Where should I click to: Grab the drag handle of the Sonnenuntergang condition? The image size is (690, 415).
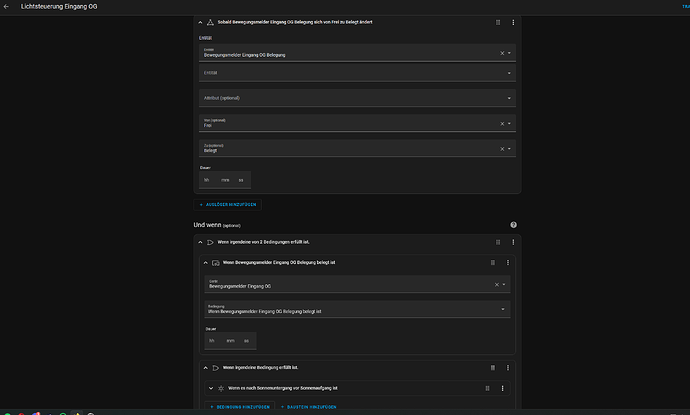point(488,389)
